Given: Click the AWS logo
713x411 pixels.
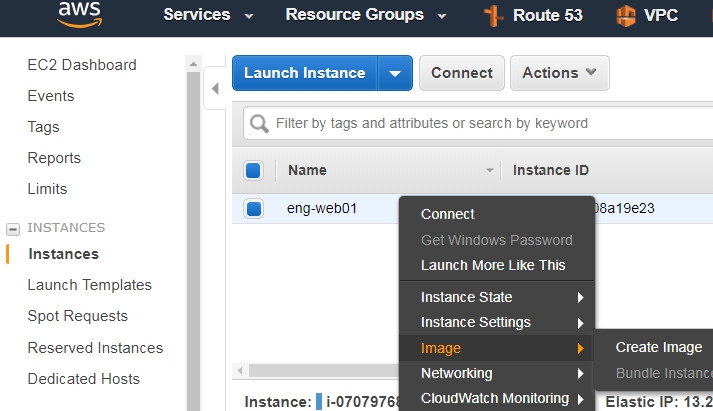Looking at the screenshot, I should click(80, 14).
